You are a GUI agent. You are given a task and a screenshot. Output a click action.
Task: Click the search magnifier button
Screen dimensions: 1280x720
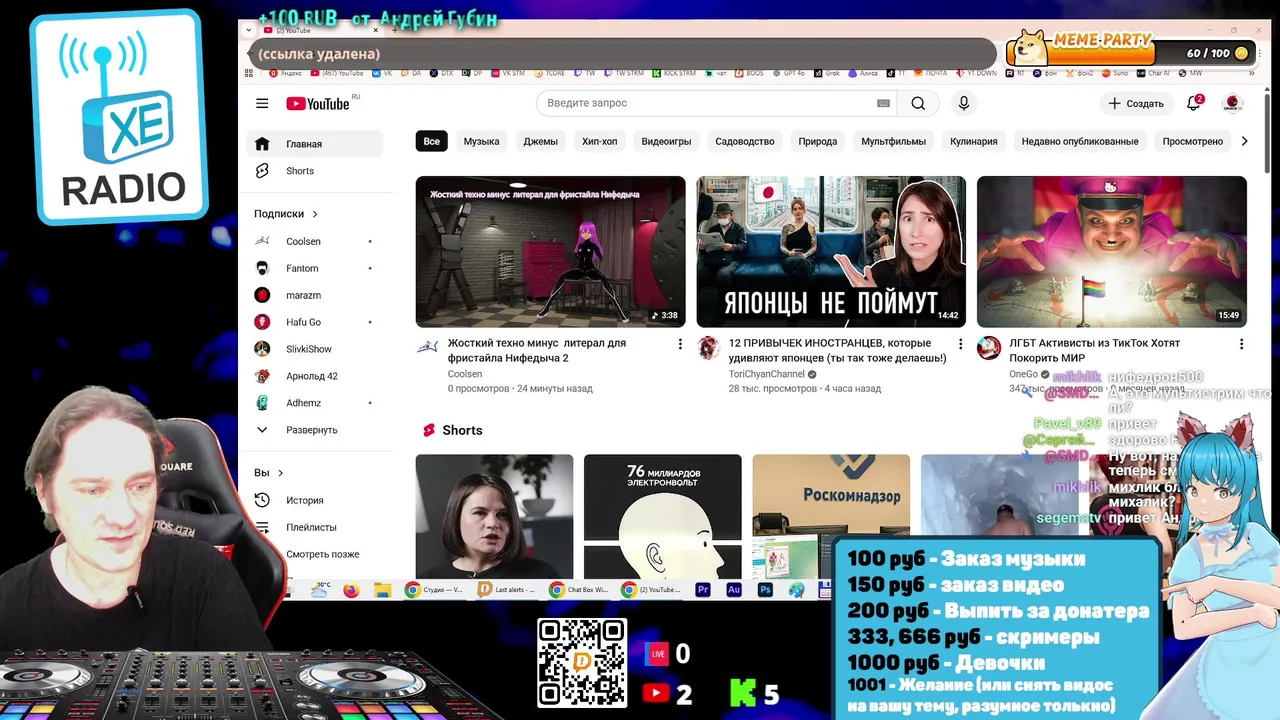coord(918,103)
